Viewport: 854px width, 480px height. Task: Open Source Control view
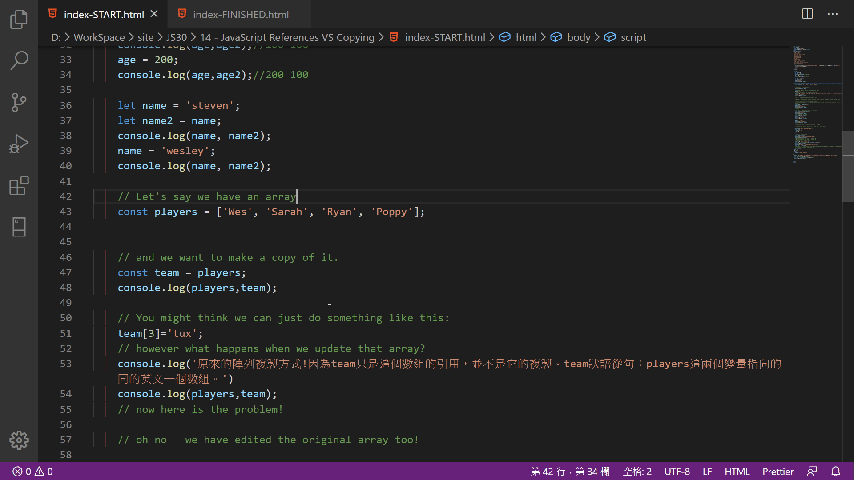pos(19,102)
